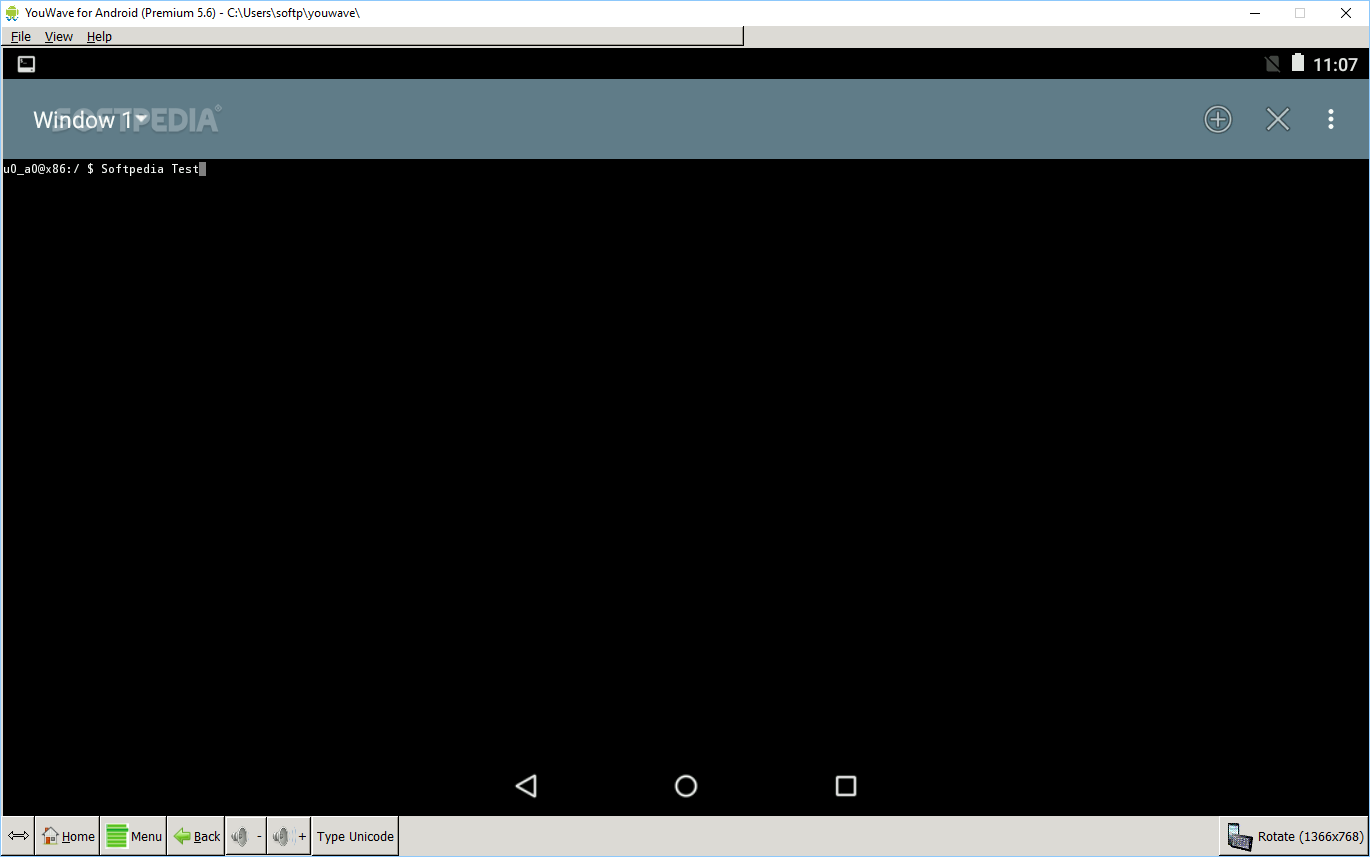Click the Type Unicode button

click(355, 836)
